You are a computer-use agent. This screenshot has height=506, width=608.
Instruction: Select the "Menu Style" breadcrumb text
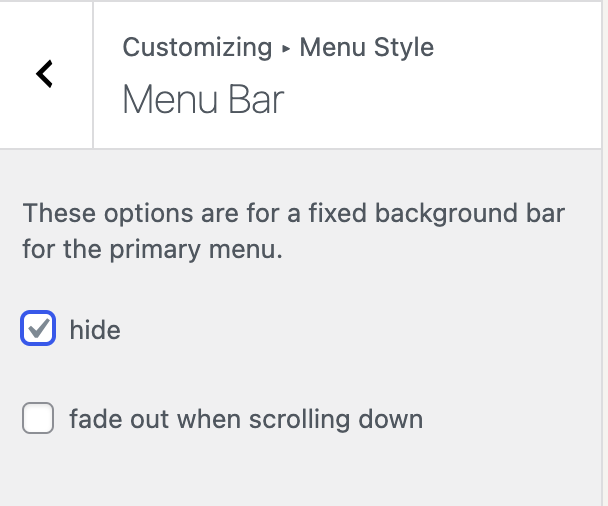[367, 47]
